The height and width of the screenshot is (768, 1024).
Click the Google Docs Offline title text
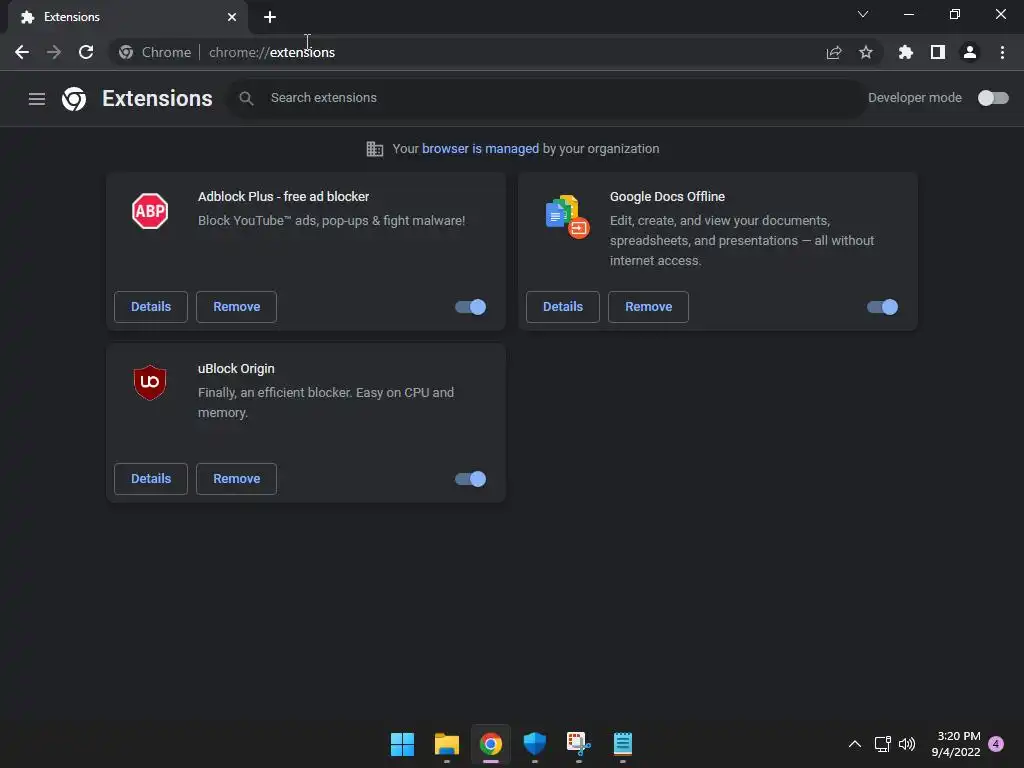pos(667,197)
